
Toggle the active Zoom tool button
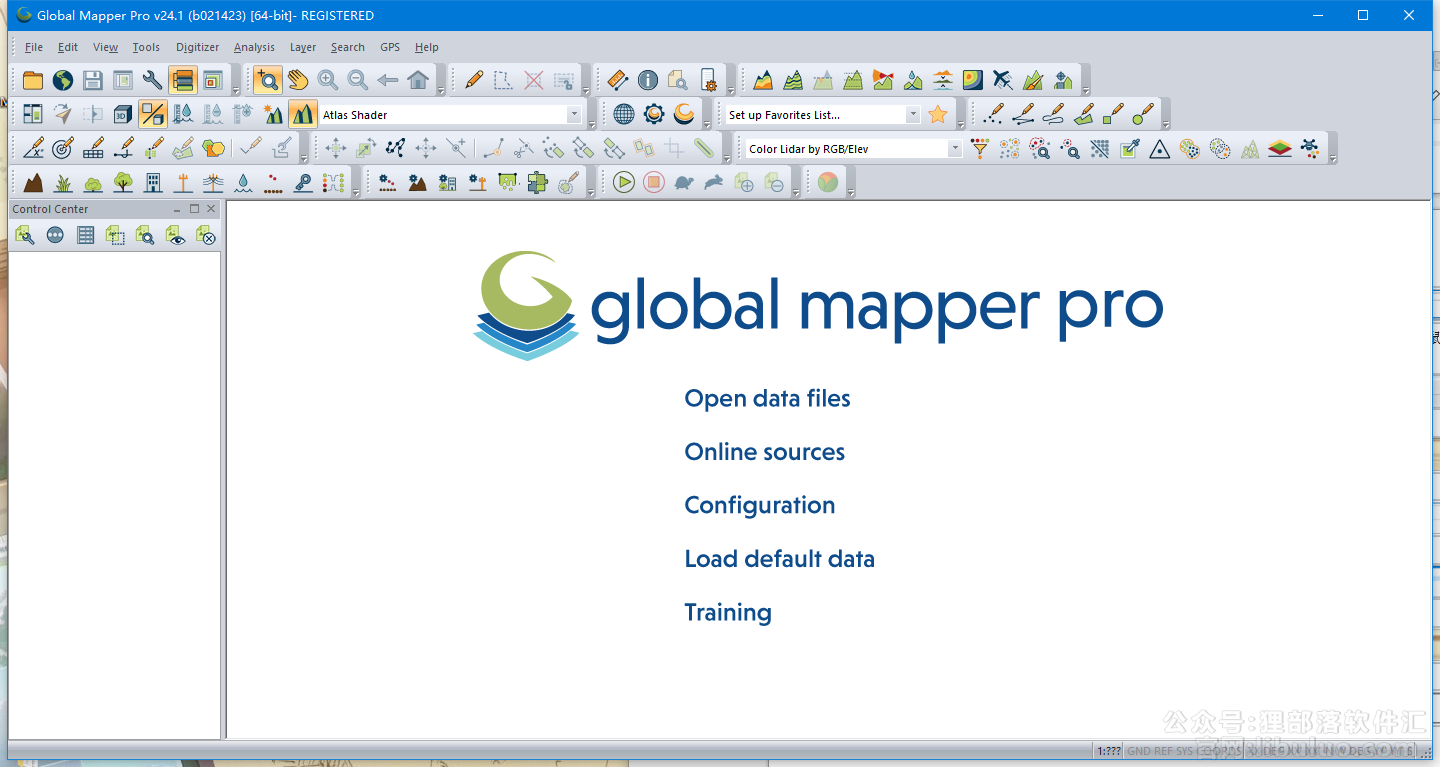[267, 81]
